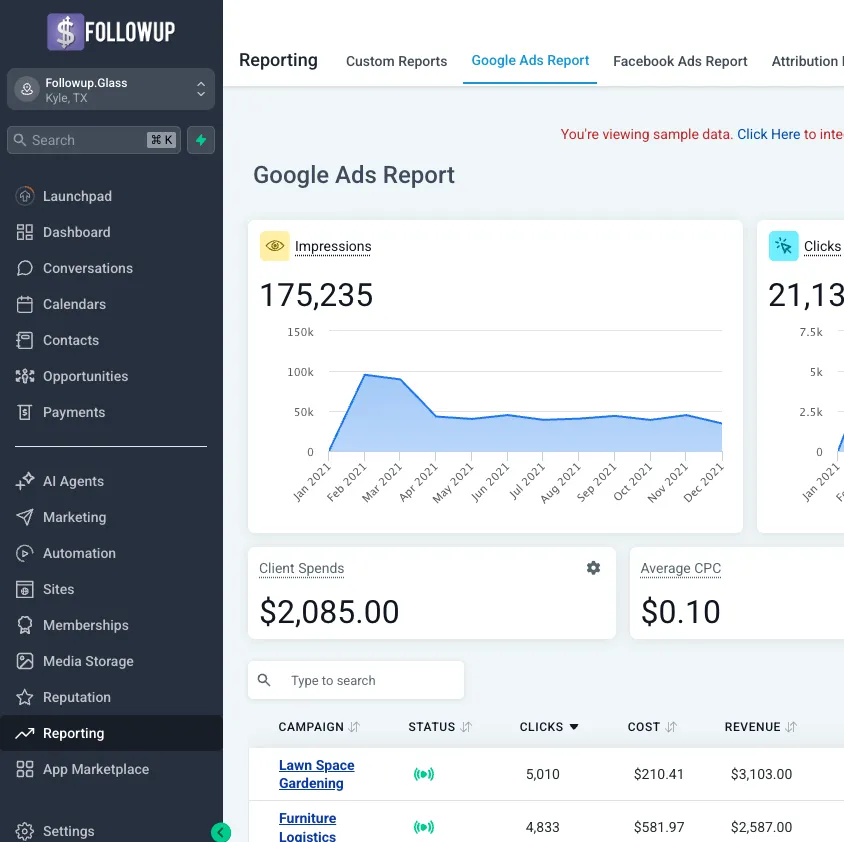Click the AI Agents sparkle icon
This screenshot has width=844, height=842.
click(x=25, y=481)
